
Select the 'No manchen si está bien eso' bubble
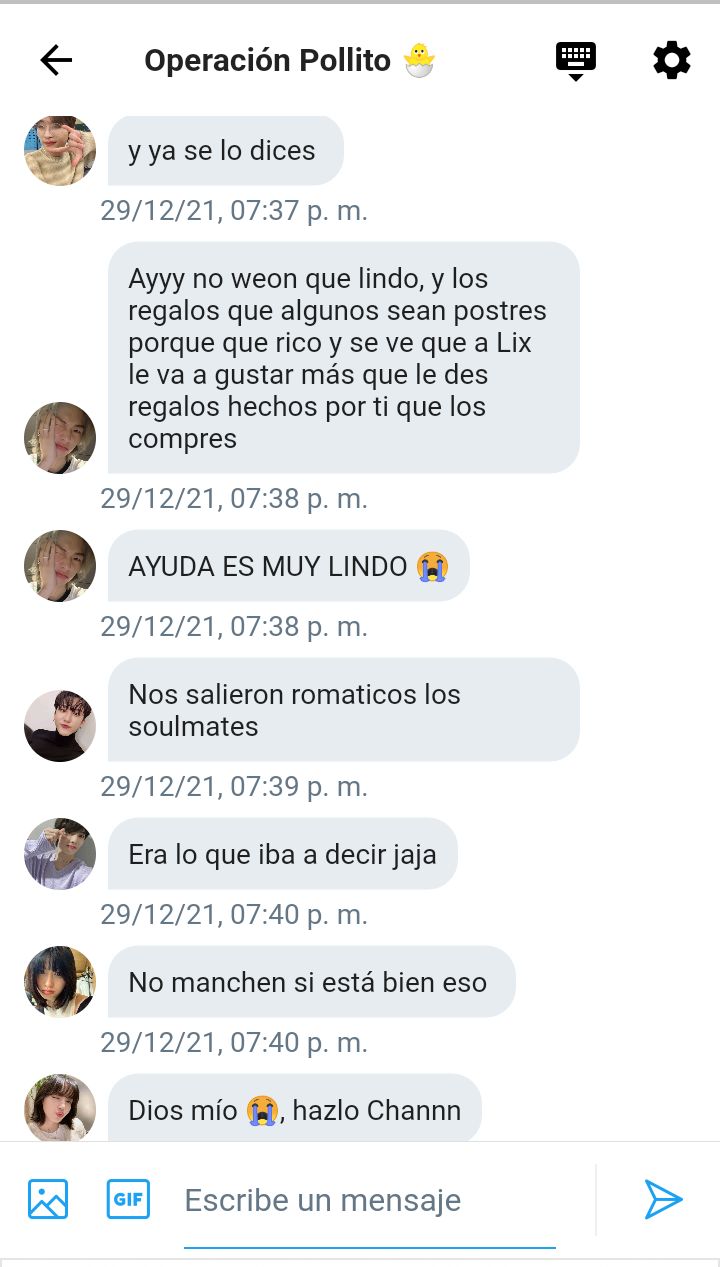coord(312,982)
